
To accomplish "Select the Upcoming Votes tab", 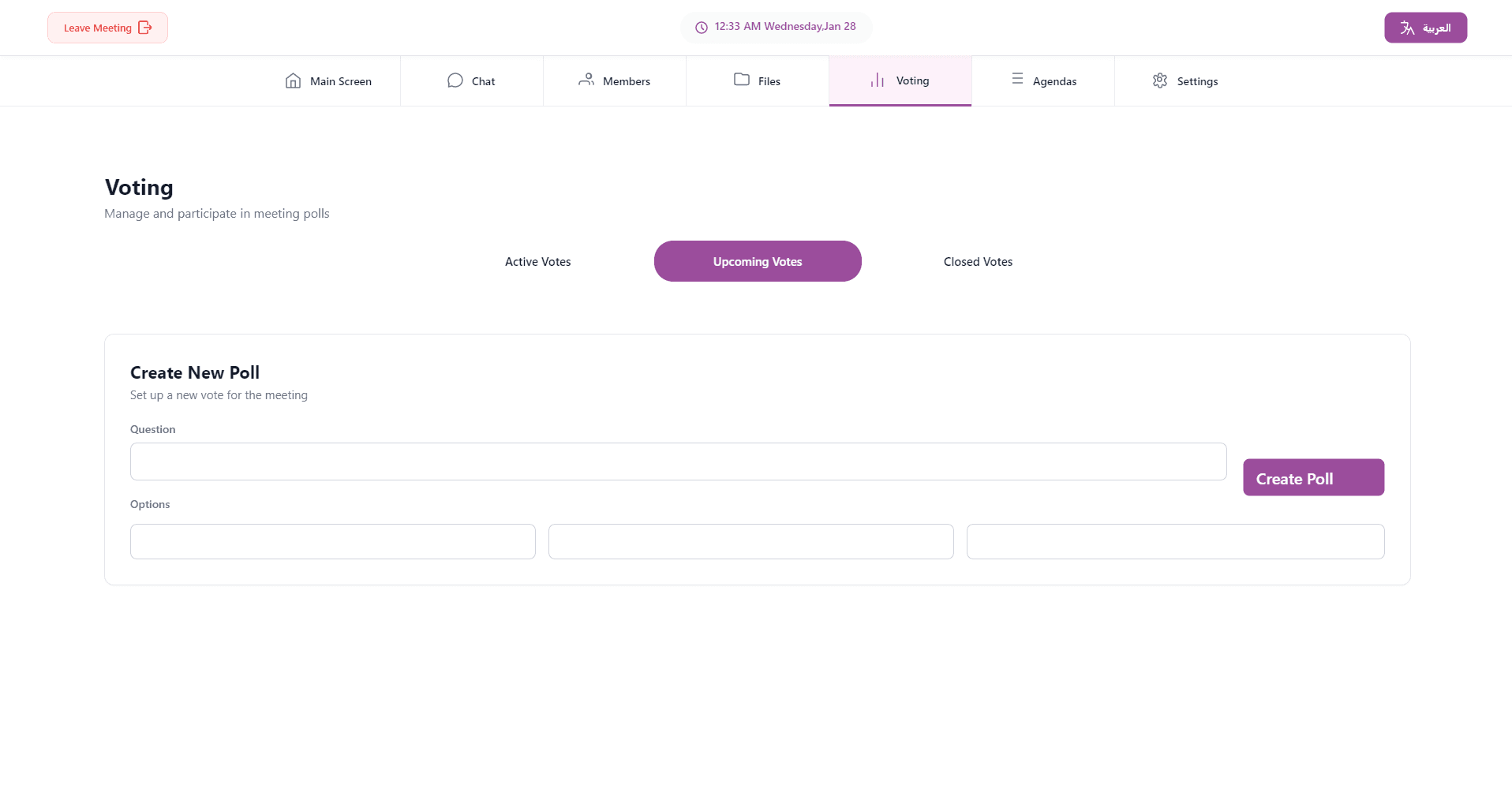I will click(757, 261).
